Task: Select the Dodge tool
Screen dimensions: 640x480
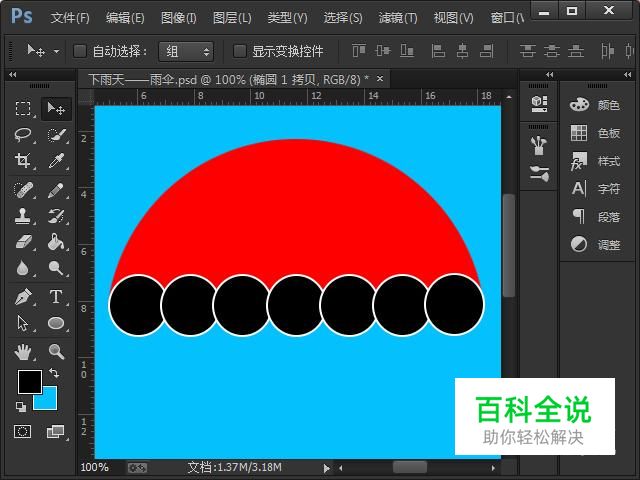Action: [56, 268]
